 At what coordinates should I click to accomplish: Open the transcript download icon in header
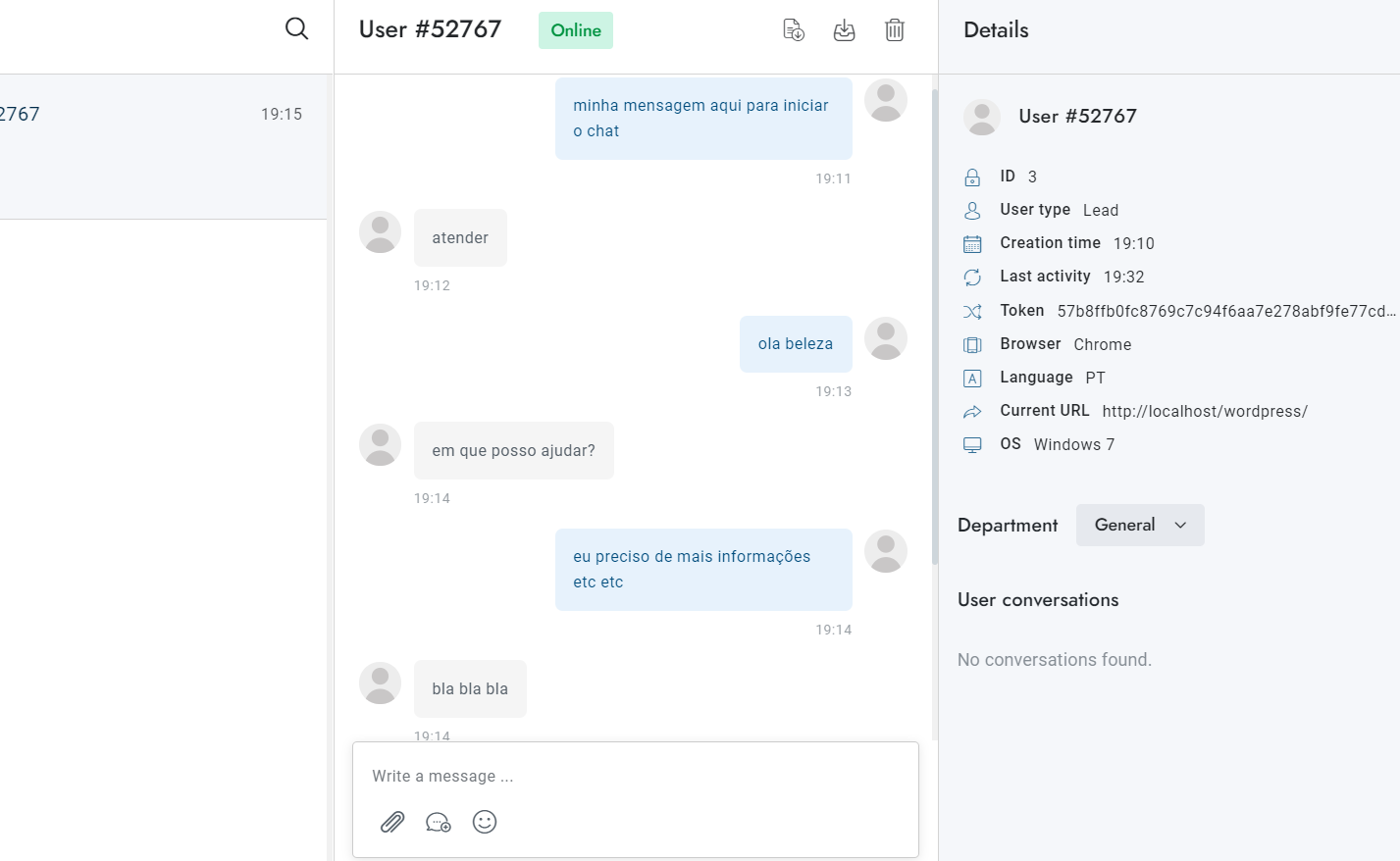tap(794, 29)
